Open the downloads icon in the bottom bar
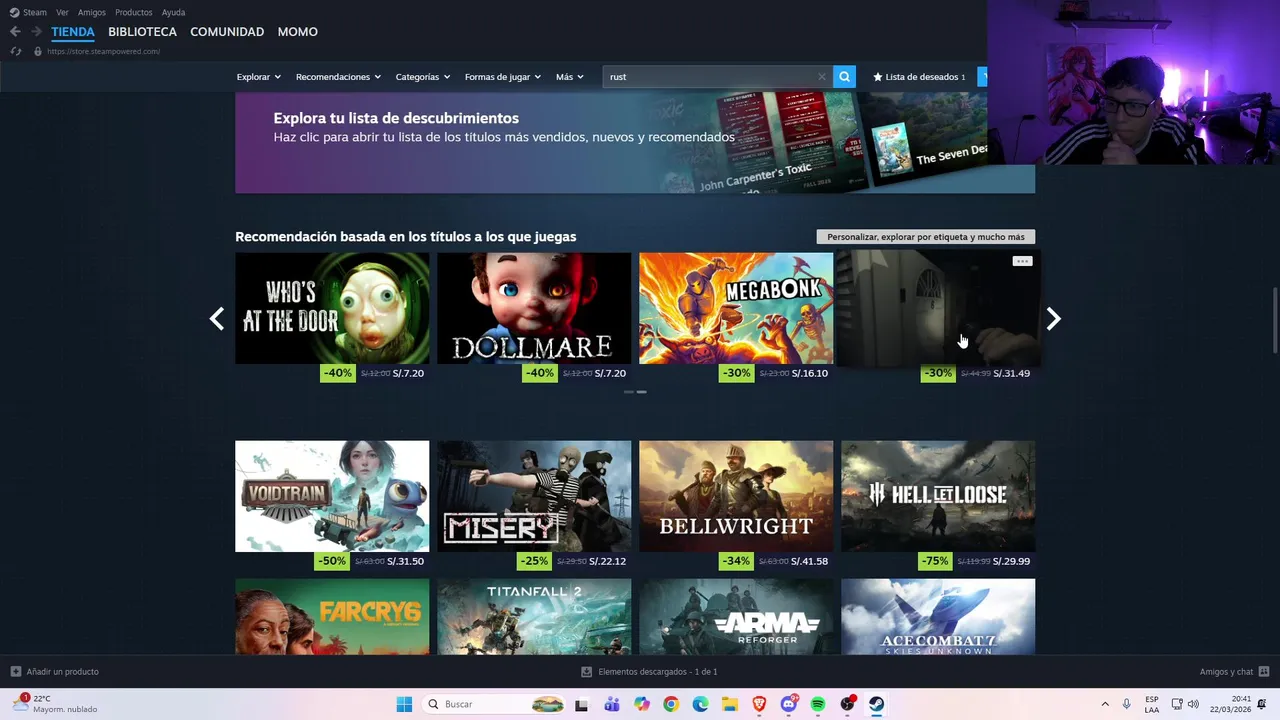Screen dimensions: 1280x720 587,672
